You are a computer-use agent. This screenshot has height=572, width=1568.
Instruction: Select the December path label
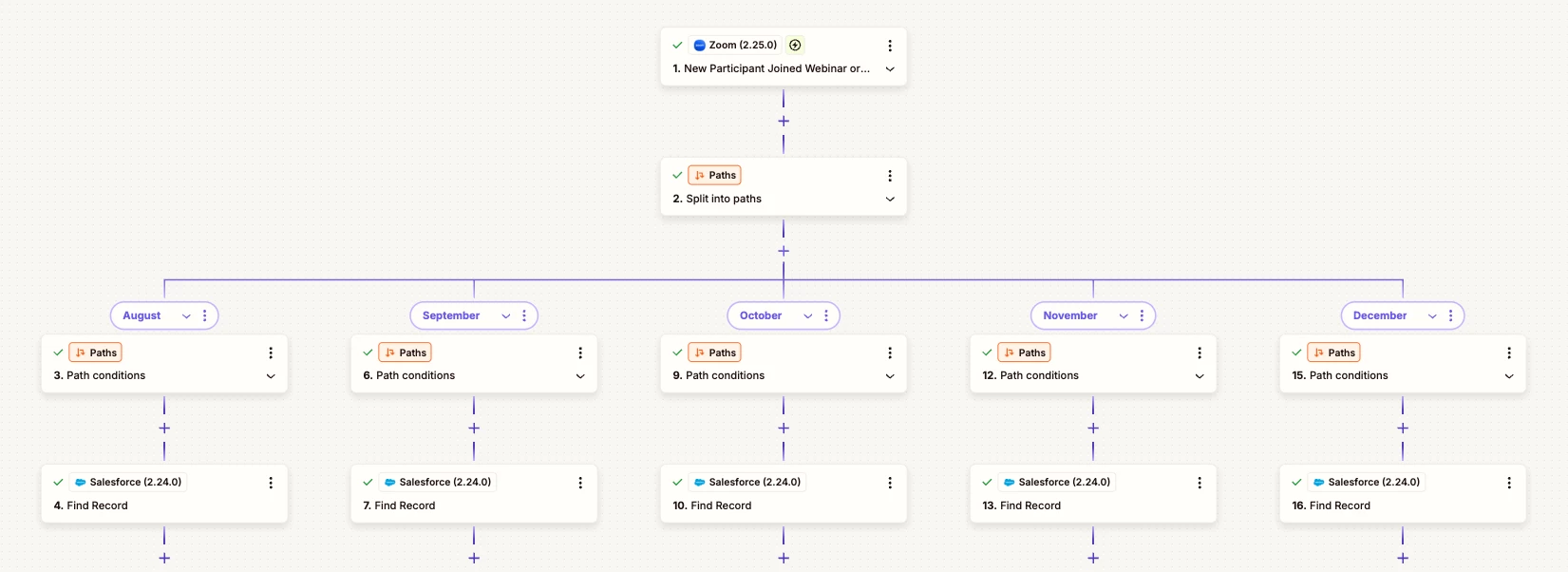1380,315
